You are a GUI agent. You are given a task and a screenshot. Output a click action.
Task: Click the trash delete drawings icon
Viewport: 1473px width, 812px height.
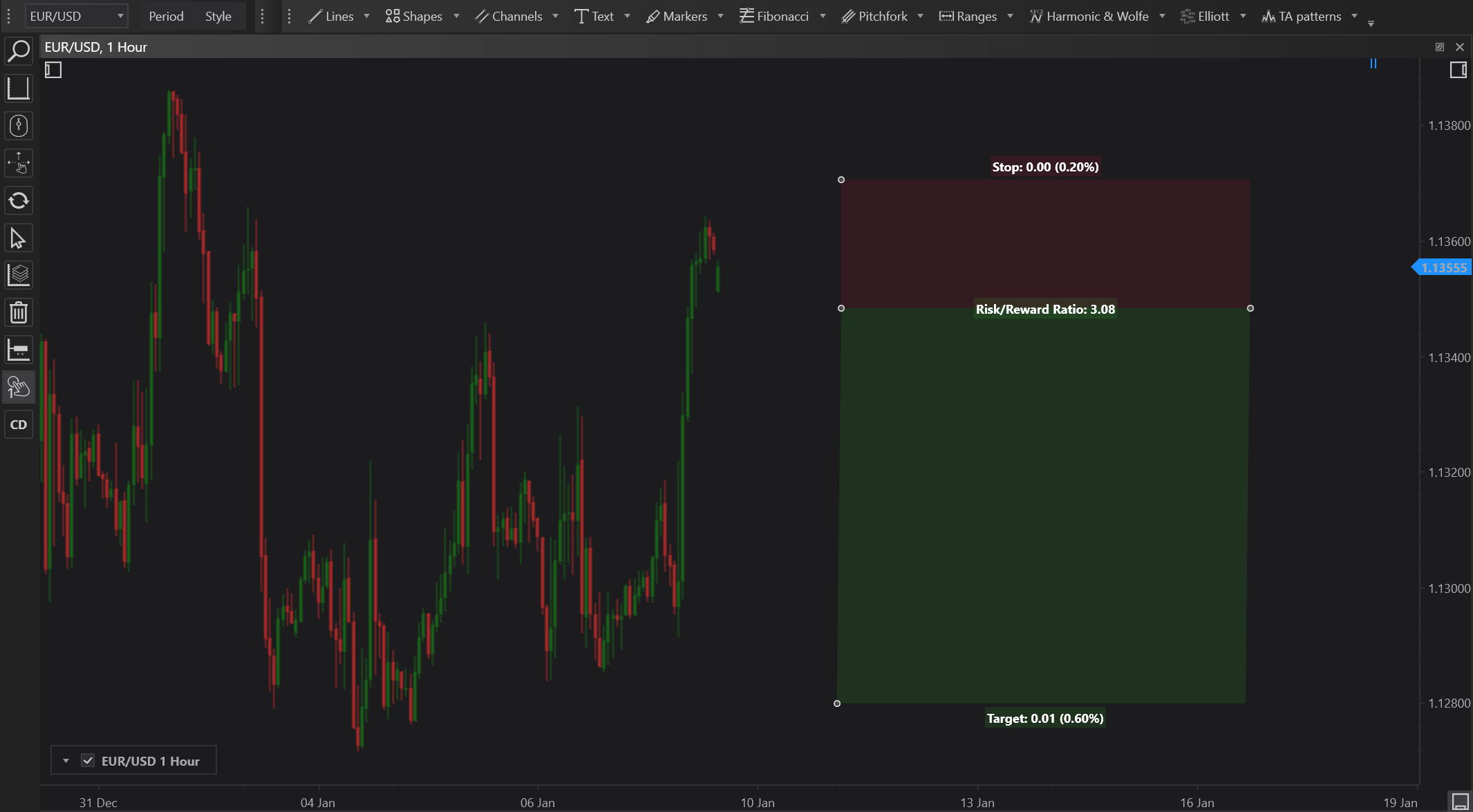coord(19,312)
